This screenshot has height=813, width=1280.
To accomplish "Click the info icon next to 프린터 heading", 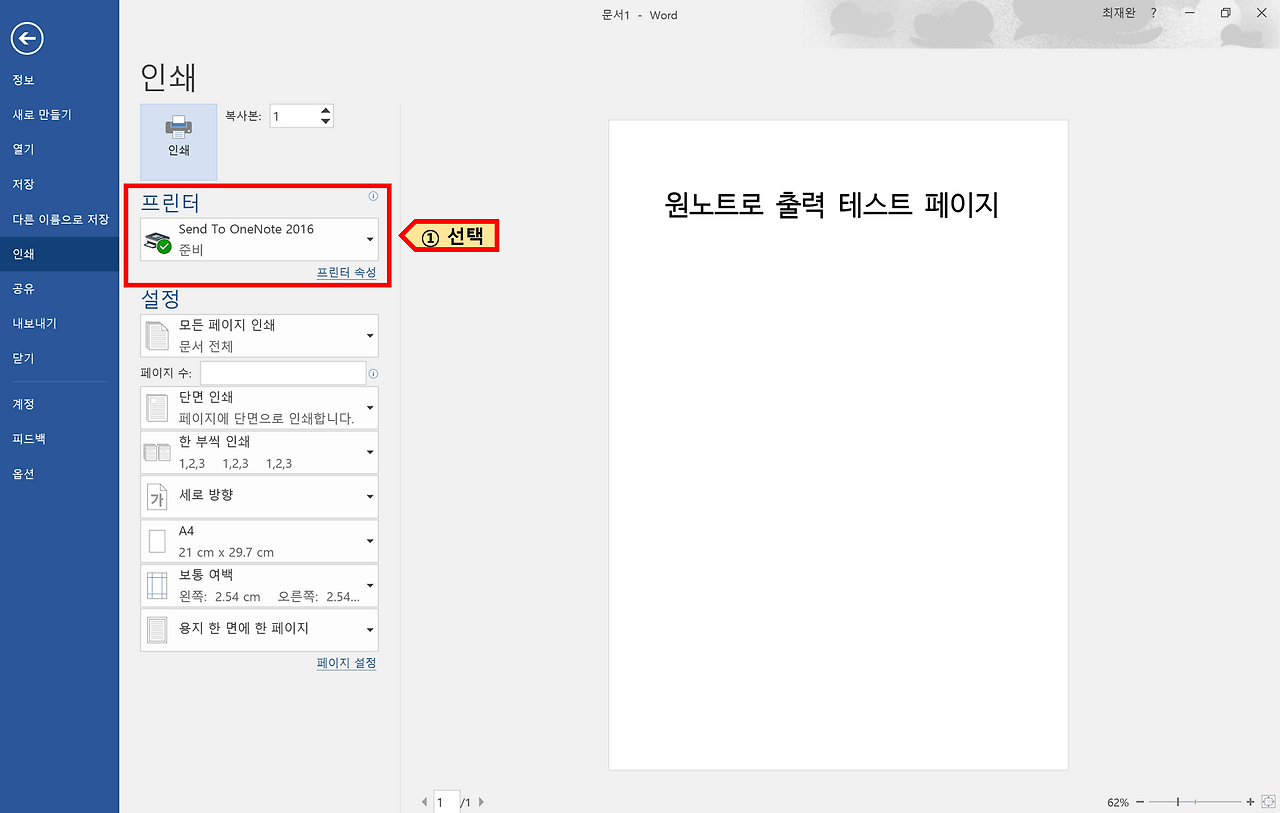I will point(371,198).
